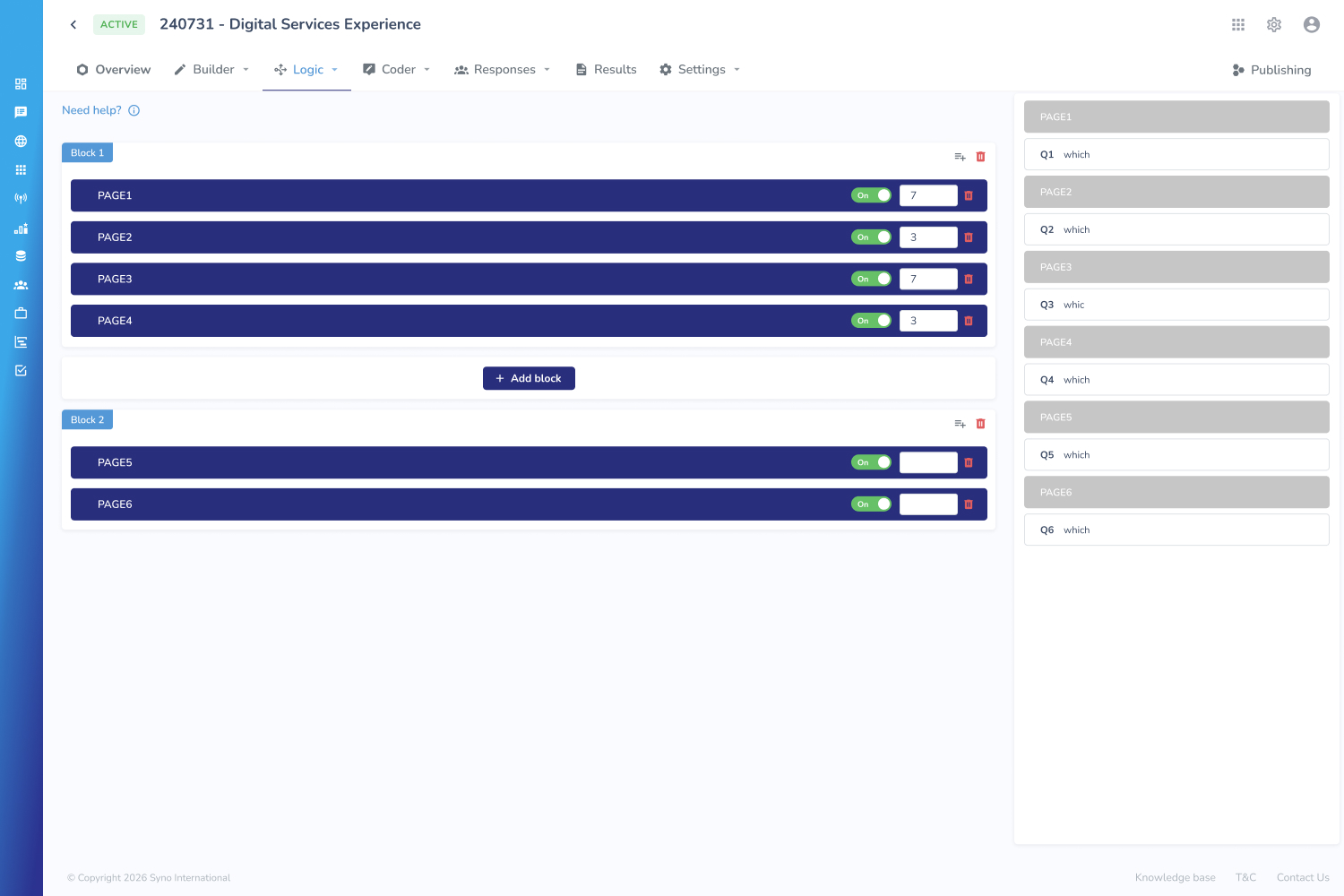The height and width of the screenshot is (896, 1344).
Task: Click the Block 1 label
Action: pyautogui.click(x=87, y=153)
